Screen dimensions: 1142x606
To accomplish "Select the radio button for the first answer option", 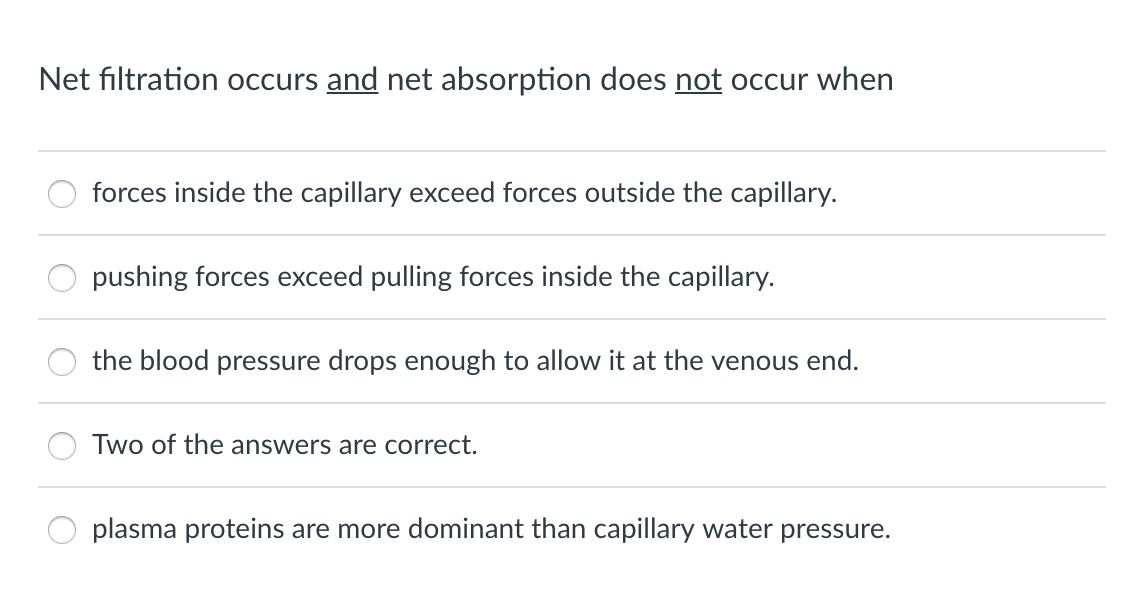I will coord(61,194).
